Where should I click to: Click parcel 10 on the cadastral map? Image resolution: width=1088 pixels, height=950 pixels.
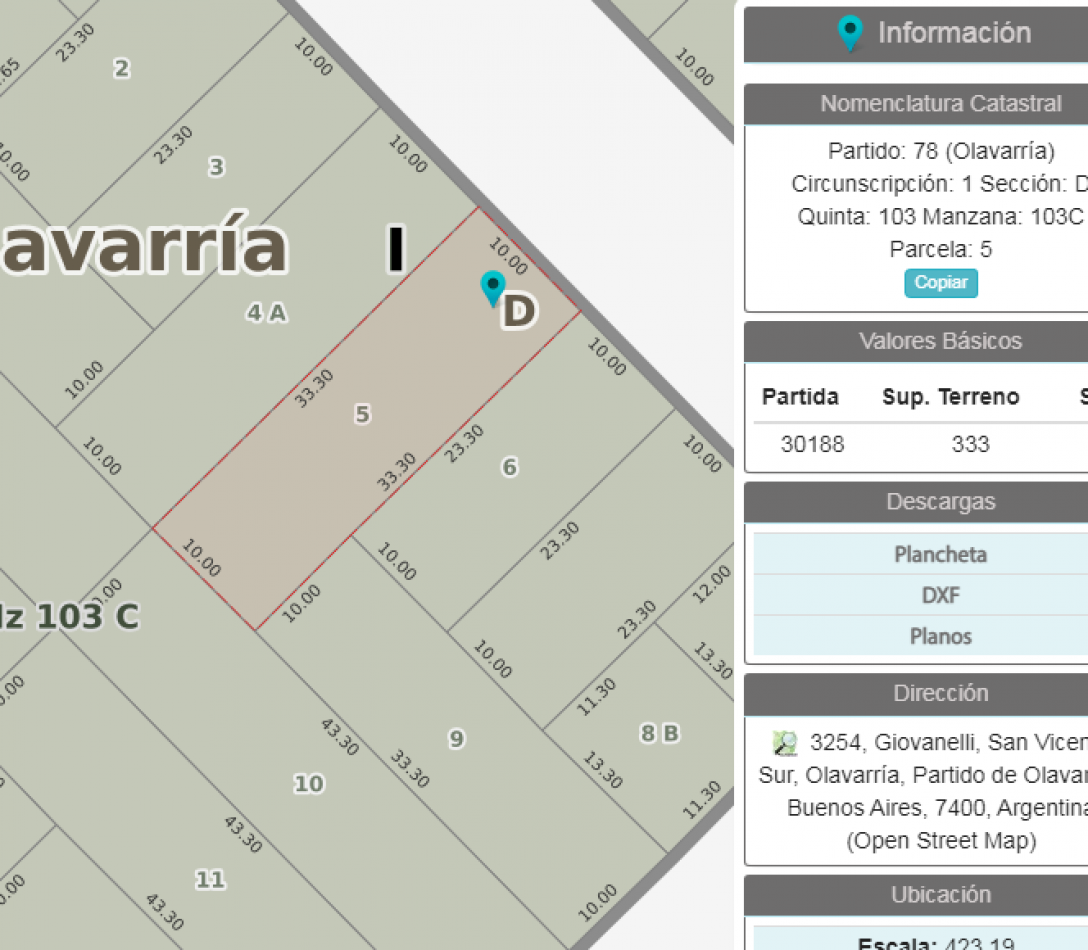click(x=308, y=784)
